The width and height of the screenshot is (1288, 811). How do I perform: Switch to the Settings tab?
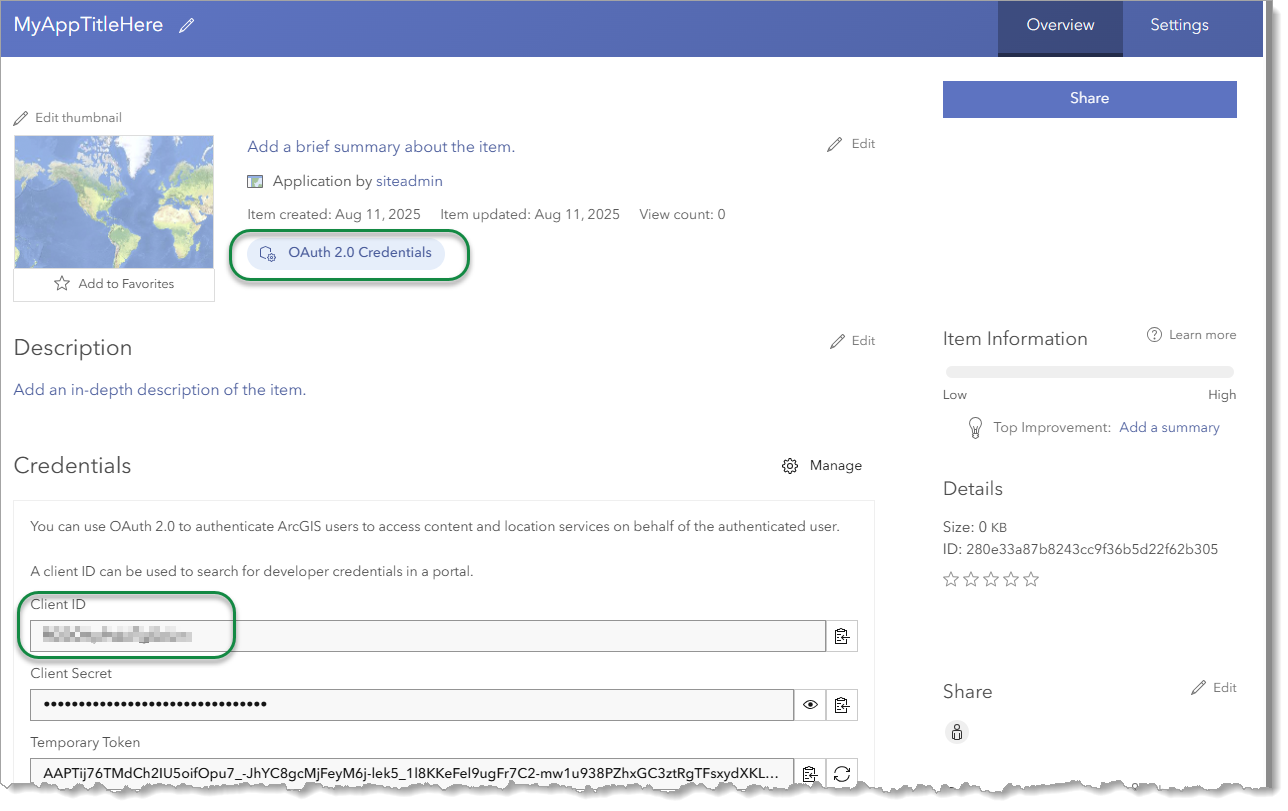1179,26
